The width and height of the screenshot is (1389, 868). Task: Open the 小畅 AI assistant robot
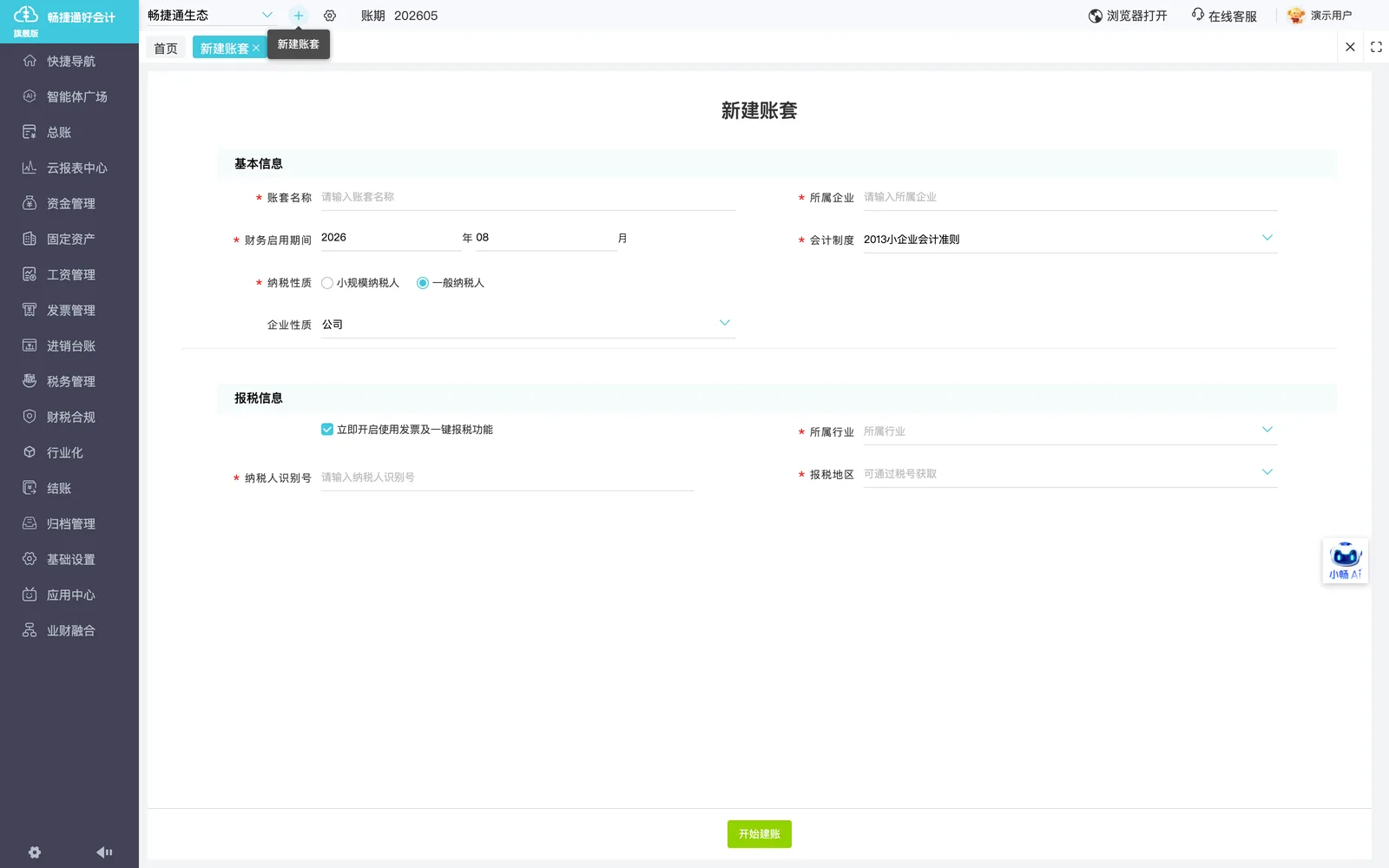[1345, 561]
